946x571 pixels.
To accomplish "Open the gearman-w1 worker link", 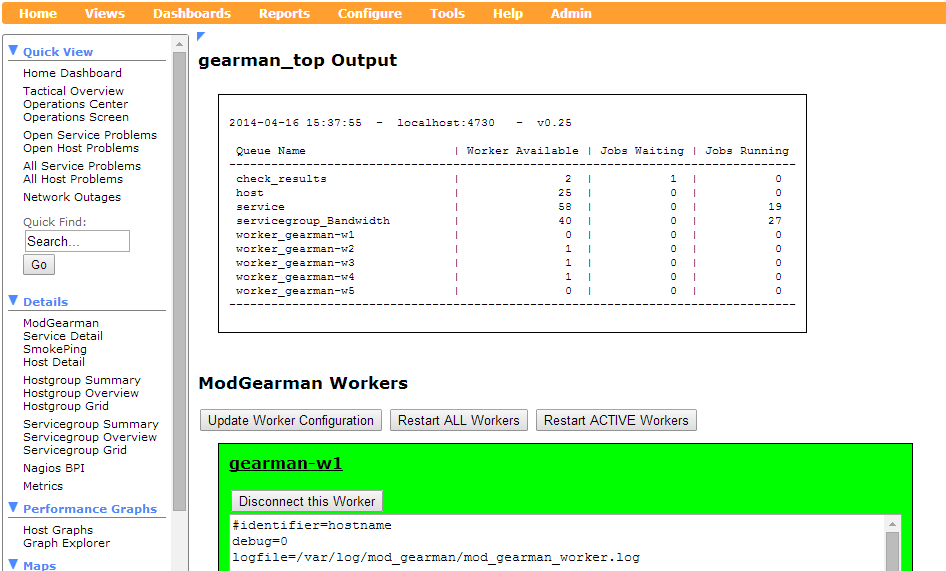I will 285,463.
